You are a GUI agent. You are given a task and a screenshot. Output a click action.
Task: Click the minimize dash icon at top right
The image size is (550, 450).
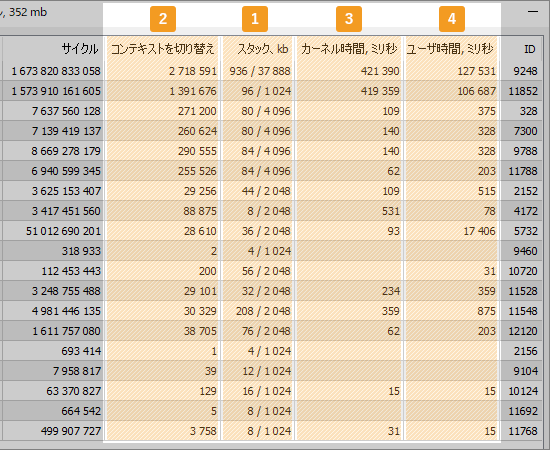[533, 12]
